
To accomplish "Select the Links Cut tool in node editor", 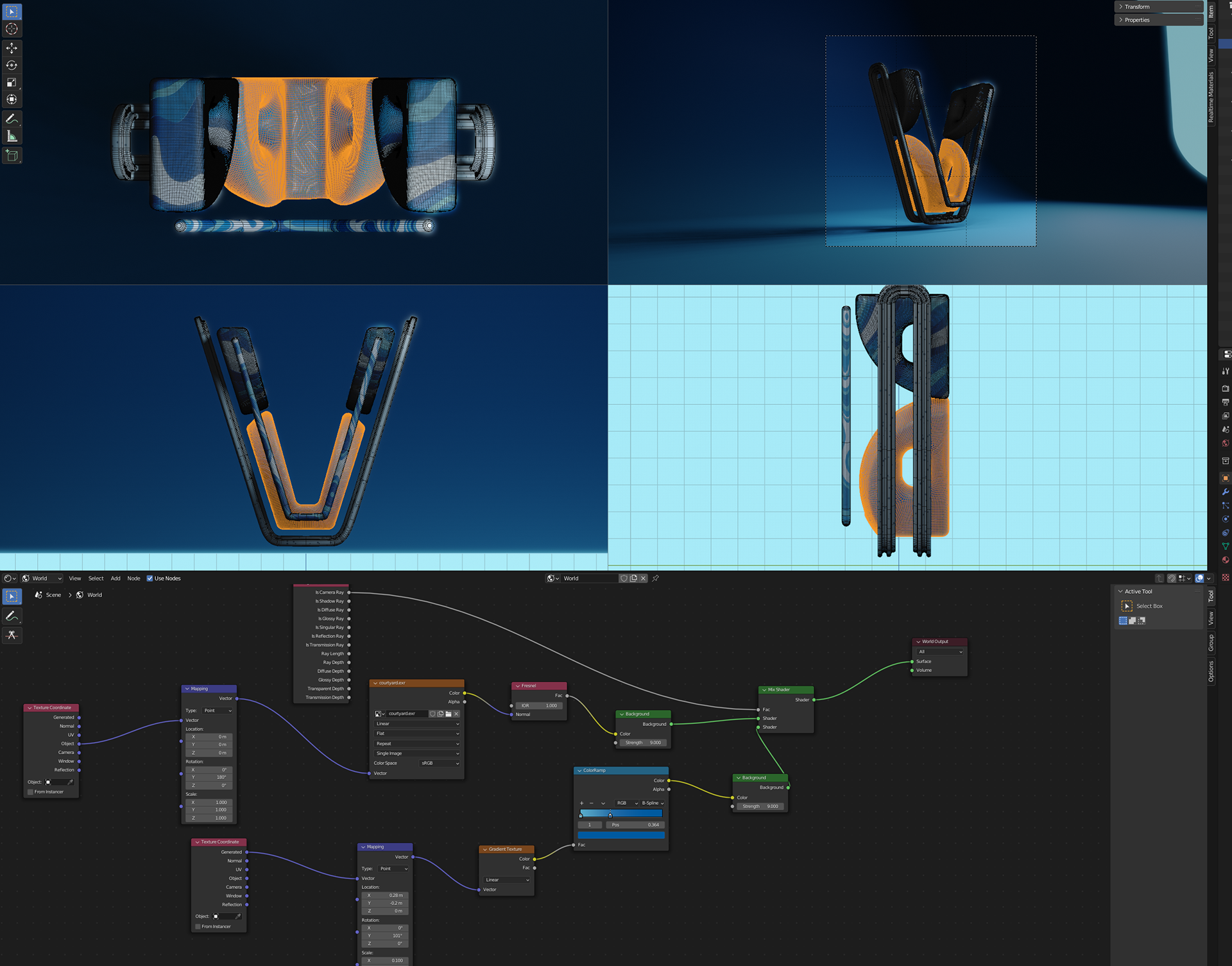I will click(12, 635).
